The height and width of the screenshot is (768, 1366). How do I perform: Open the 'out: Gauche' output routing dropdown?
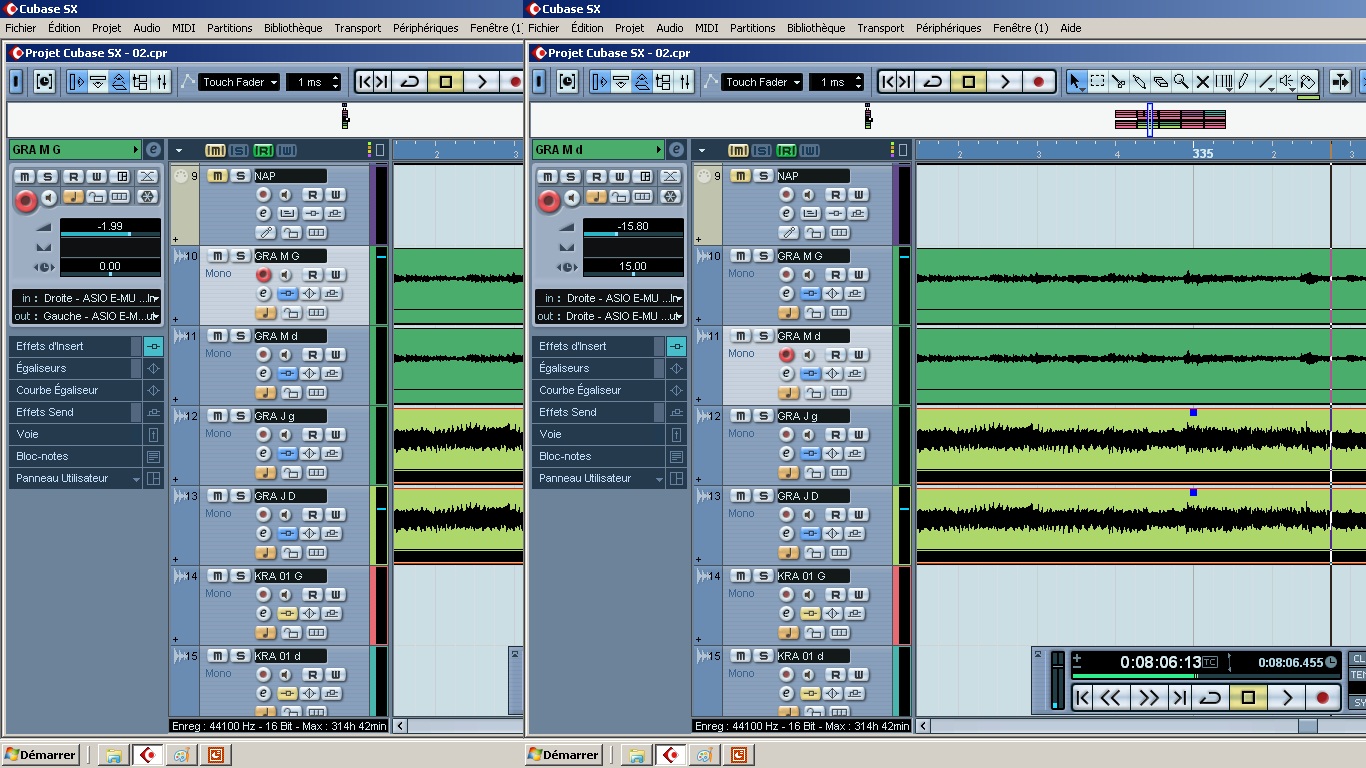pos(86,316)
